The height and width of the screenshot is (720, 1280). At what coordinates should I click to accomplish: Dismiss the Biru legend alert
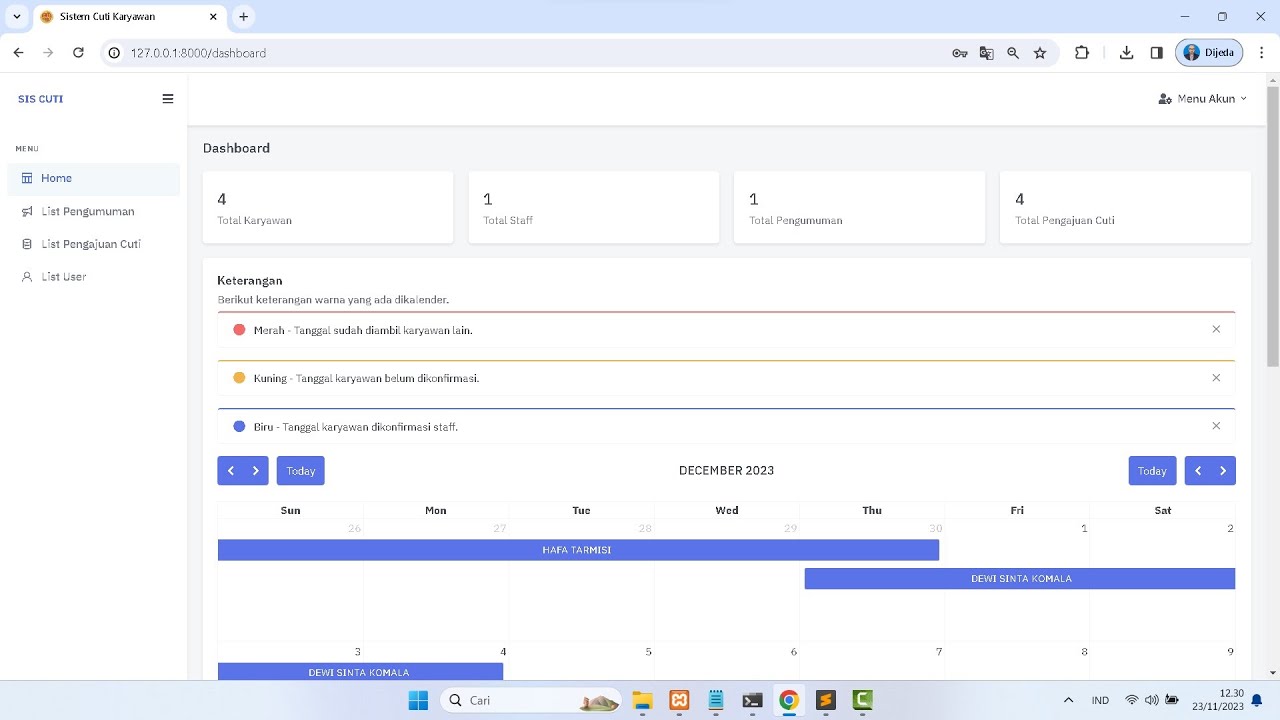[1216, 425]
